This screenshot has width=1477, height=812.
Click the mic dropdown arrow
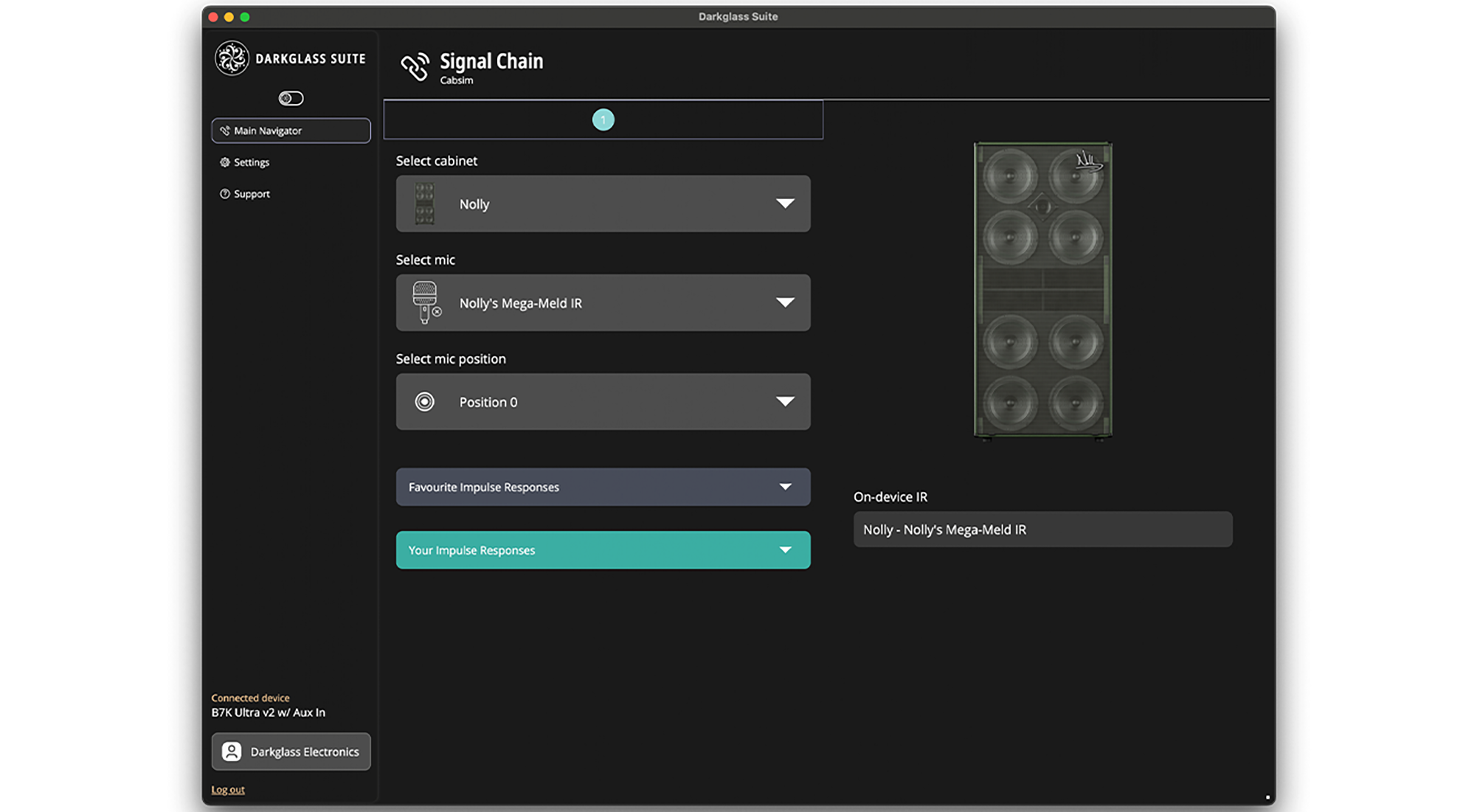(x=785, y=302)
